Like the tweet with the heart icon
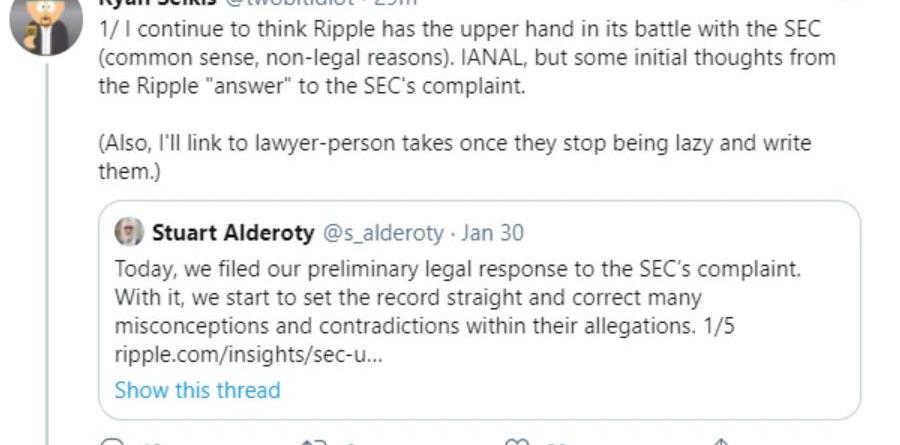Viewport: 900px width, 445px height. (516, 442)
